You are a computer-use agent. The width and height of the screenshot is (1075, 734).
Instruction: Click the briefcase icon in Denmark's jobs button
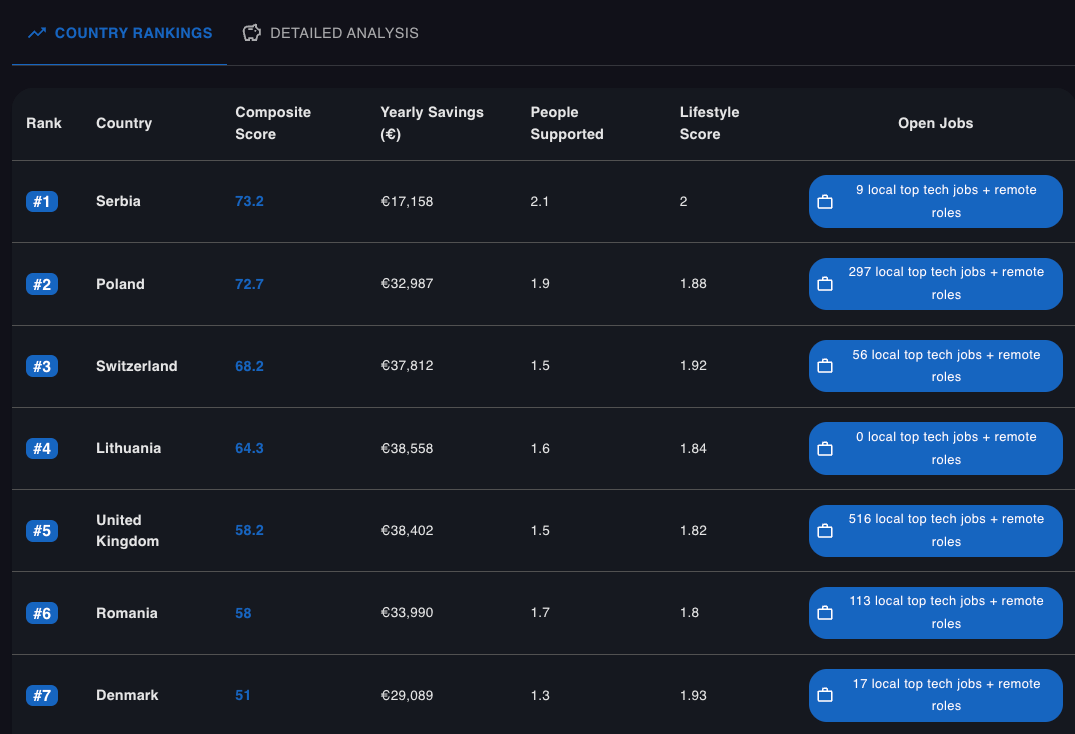pos(825,695)
